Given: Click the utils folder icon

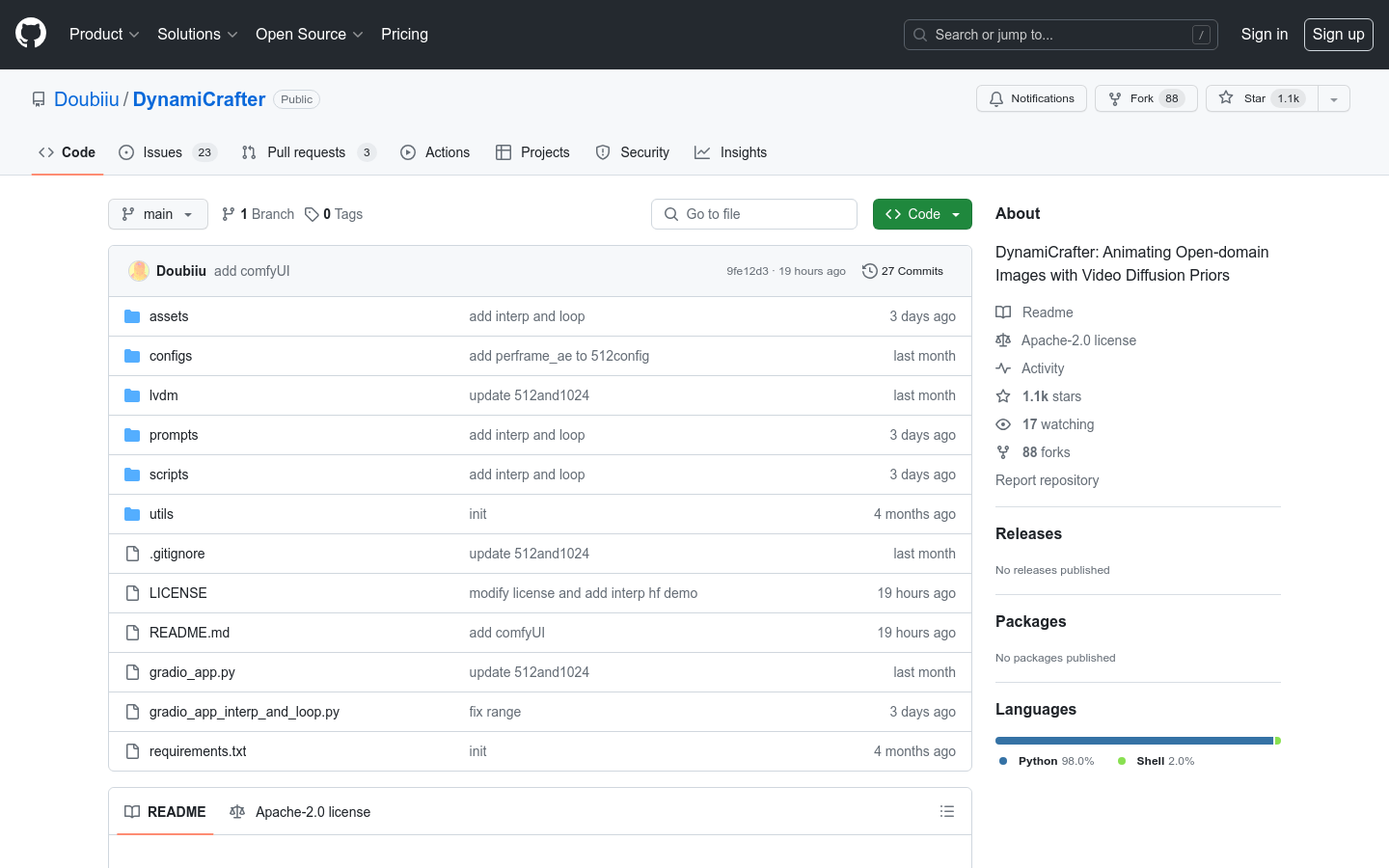Looking at the screenshot, I should click(x=132, y=514).
